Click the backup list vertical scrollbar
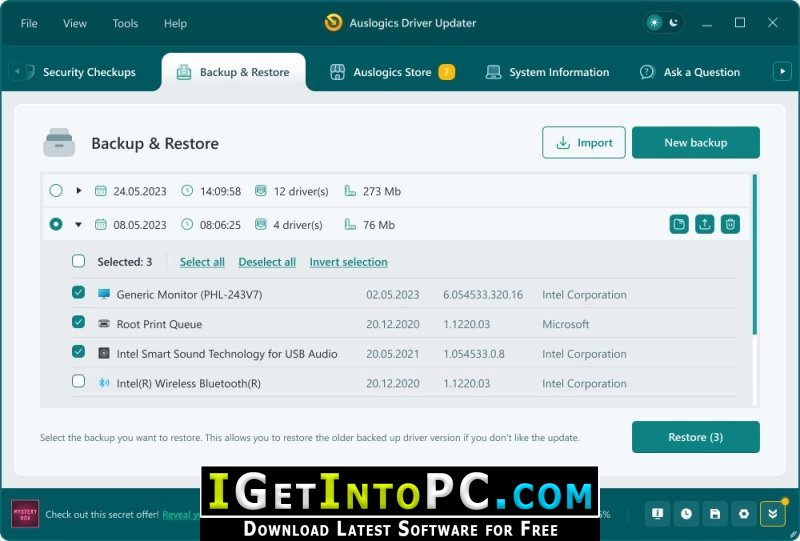 (755, 255)
